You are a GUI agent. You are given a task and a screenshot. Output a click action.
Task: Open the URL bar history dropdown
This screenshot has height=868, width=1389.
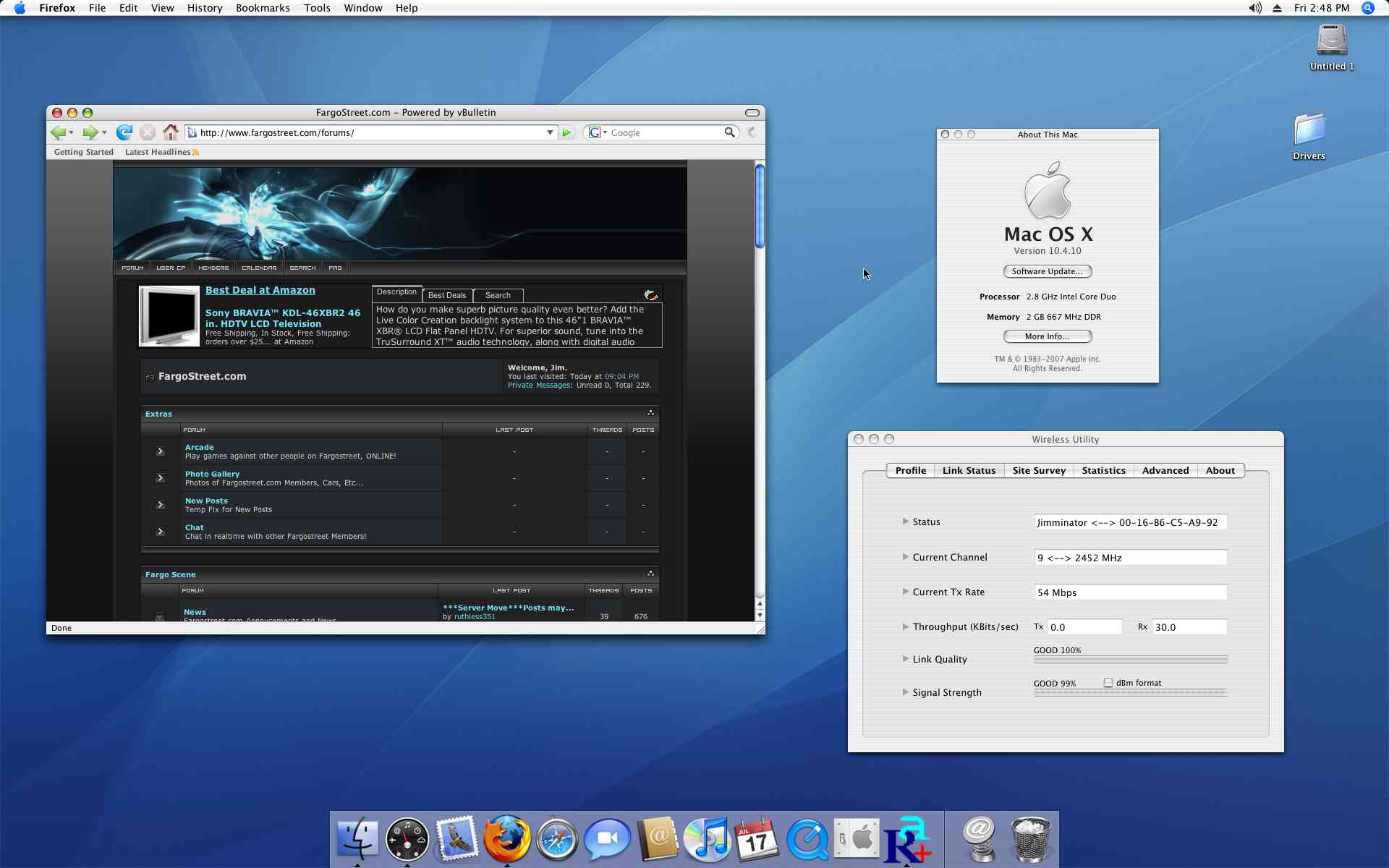coord(550,132)
